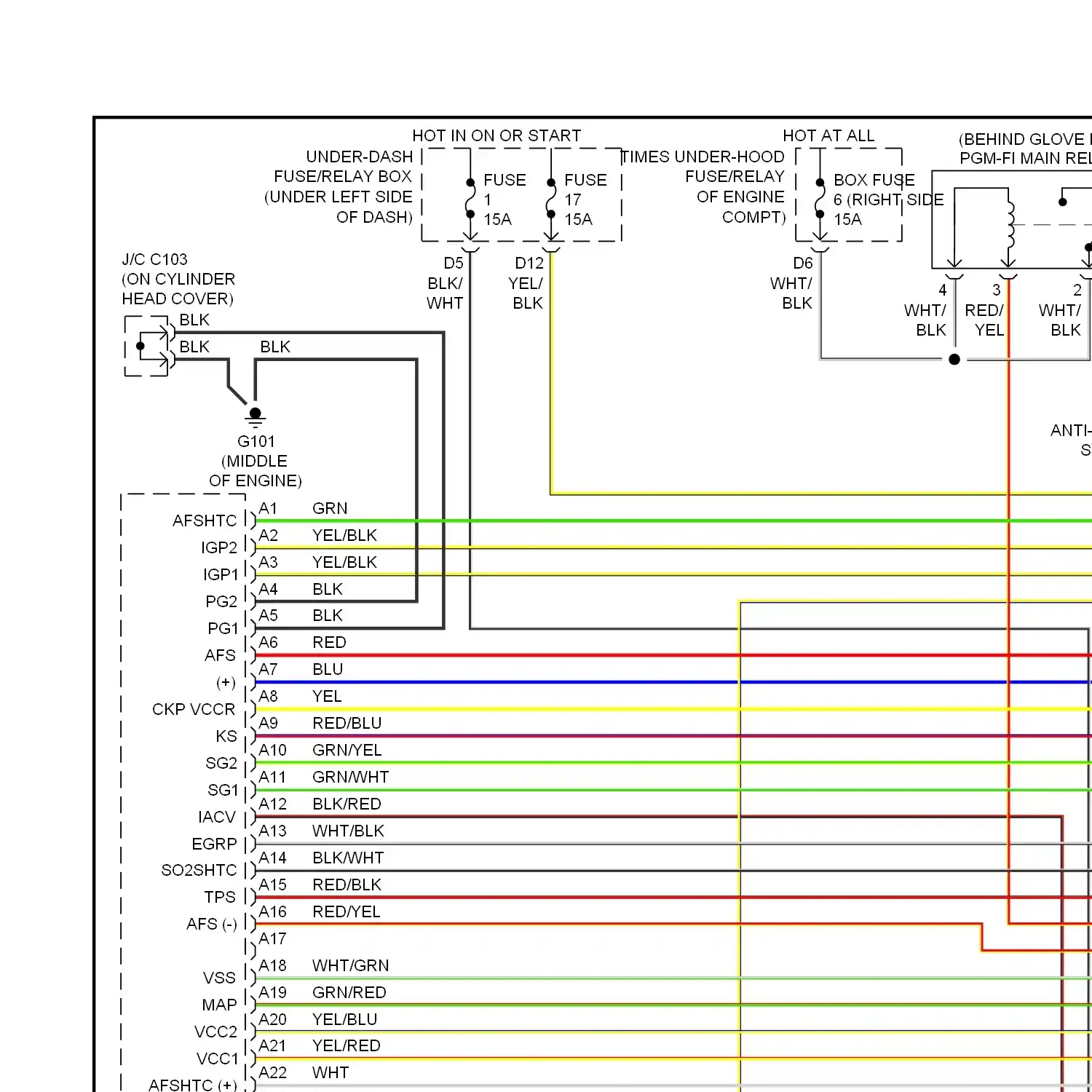The height and width of the screenshot is (1092, 1092).
Task: Click the 'YEL/BLU' wire color label
Action: pyautogui.click(x=344, y=1019)
